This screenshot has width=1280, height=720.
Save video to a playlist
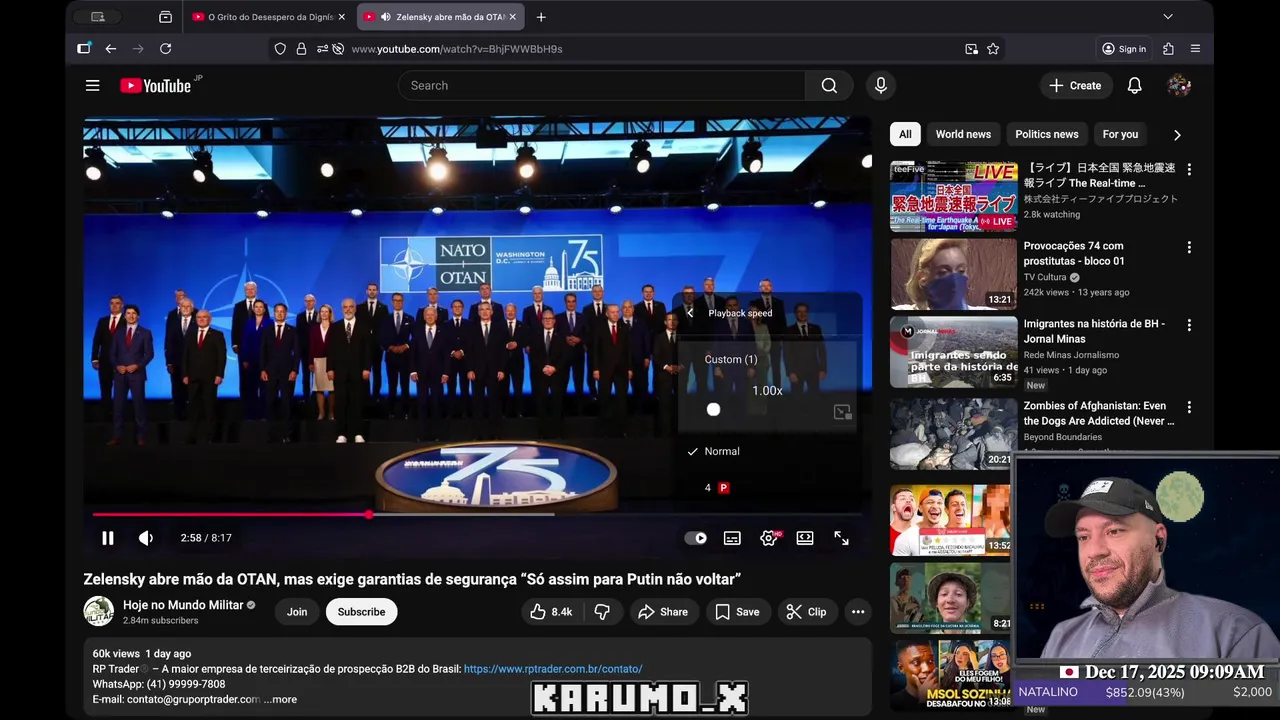tap(737, 612)
